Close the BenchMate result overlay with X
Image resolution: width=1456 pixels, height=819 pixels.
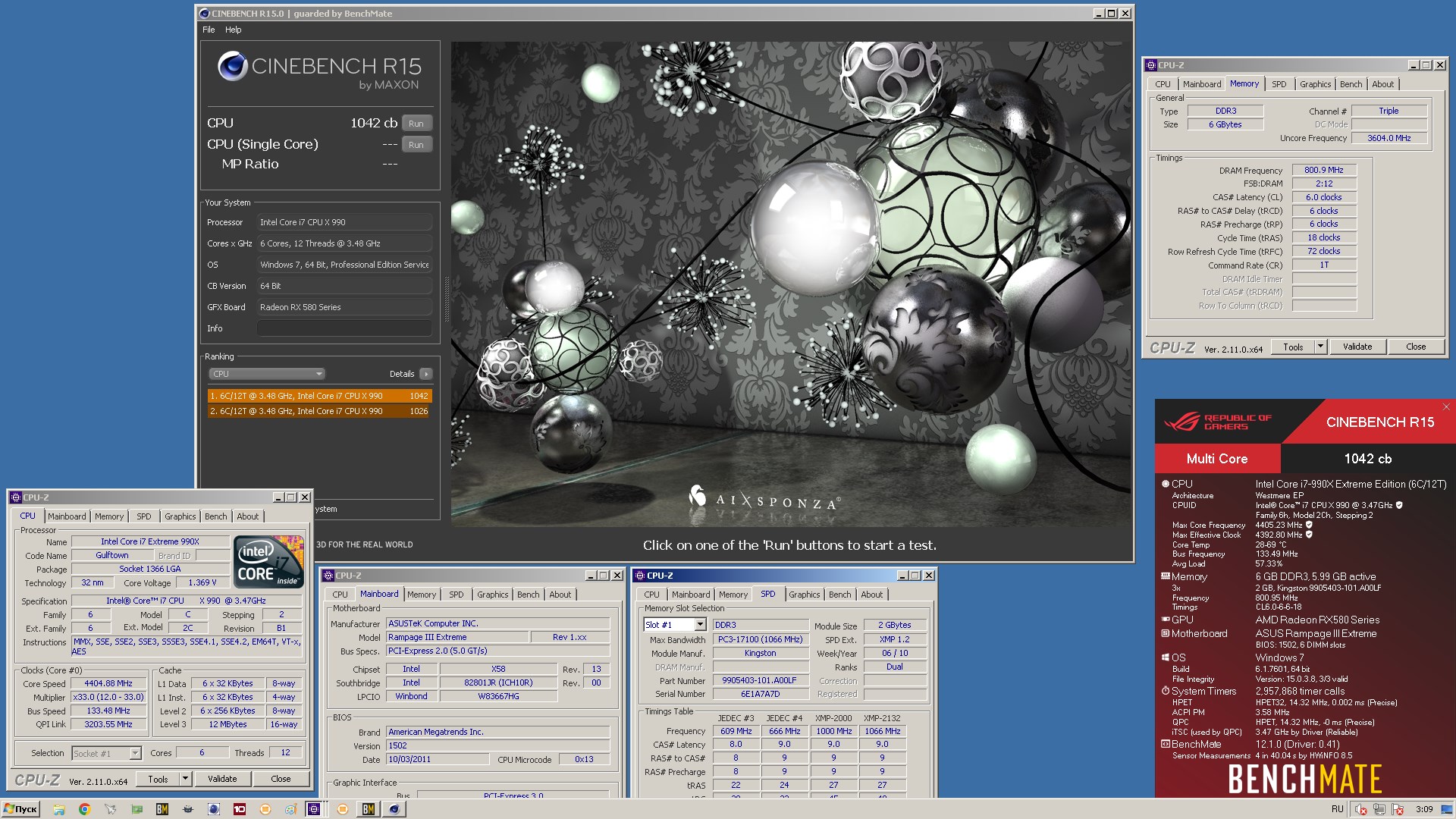(1446, 407)
